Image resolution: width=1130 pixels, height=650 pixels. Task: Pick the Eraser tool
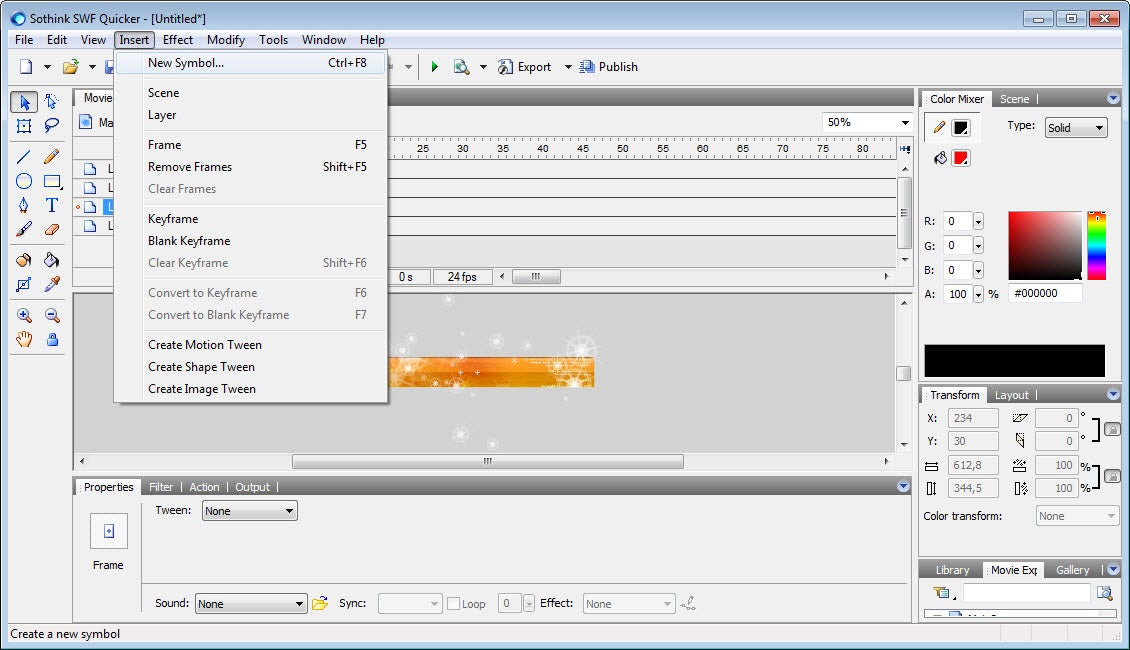point(52,229)
